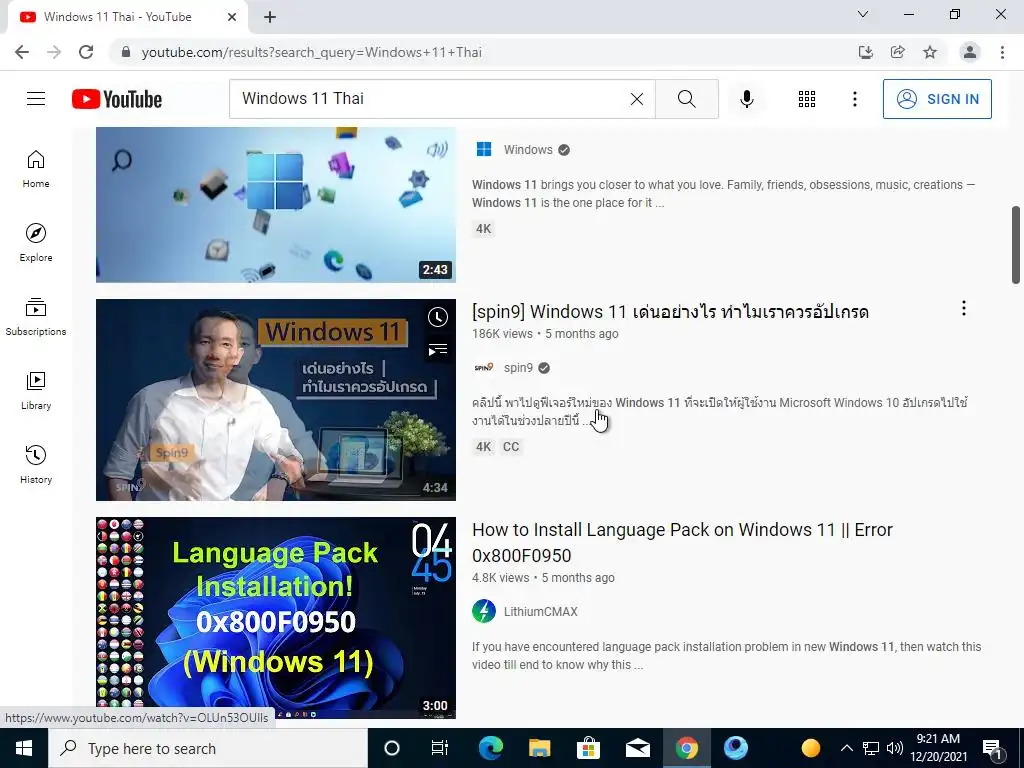Share this page from address bar

coord(897,52)
